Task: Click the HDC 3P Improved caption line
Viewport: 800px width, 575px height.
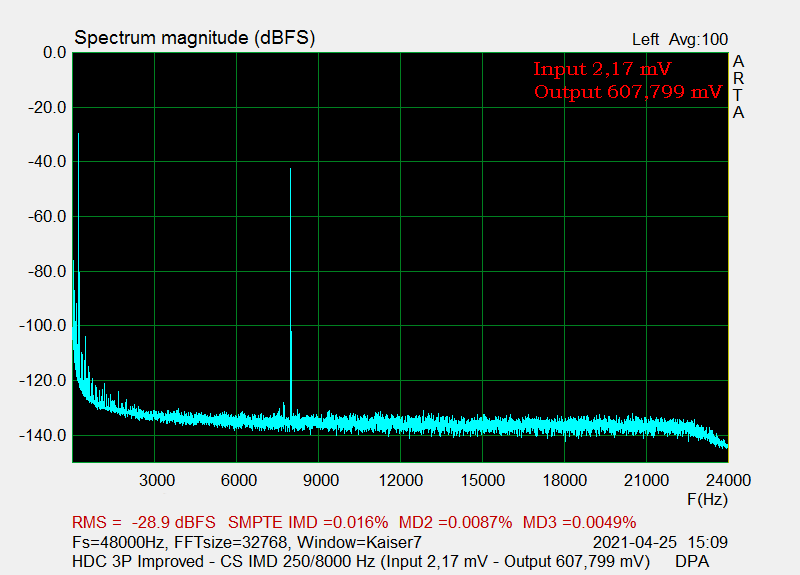Action: (x=361, y=561)
